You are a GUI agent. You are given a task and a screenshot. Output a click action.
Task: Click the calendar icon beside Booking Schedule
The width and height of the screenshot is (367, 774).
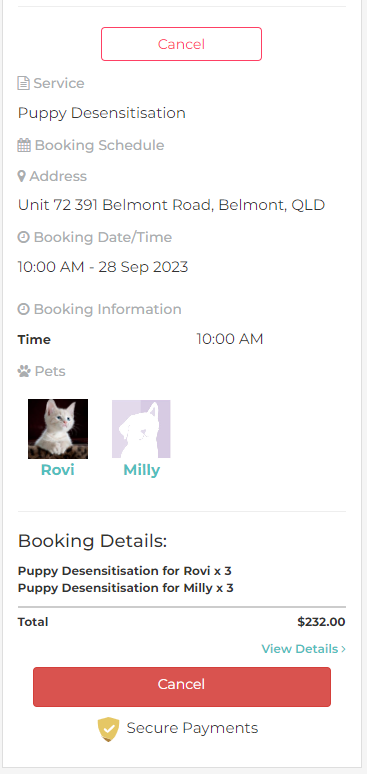[x=24, y=145]
